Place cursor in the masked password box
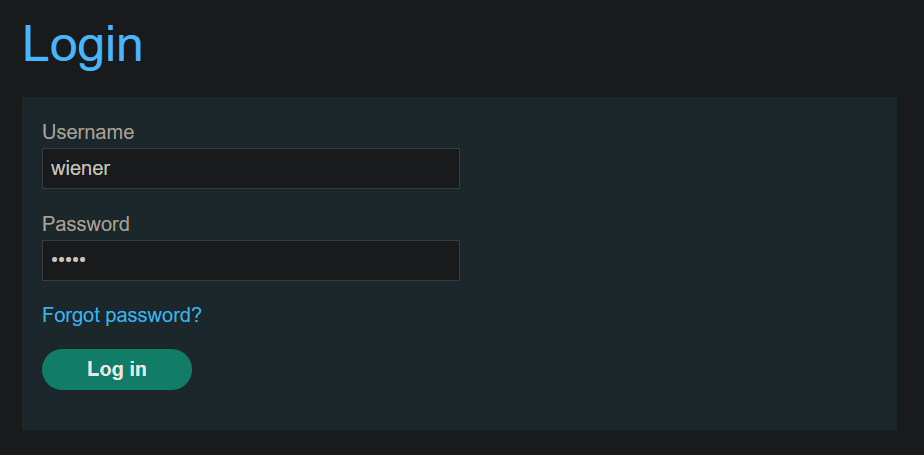This screenshot has height=455, width=924. 250,260
